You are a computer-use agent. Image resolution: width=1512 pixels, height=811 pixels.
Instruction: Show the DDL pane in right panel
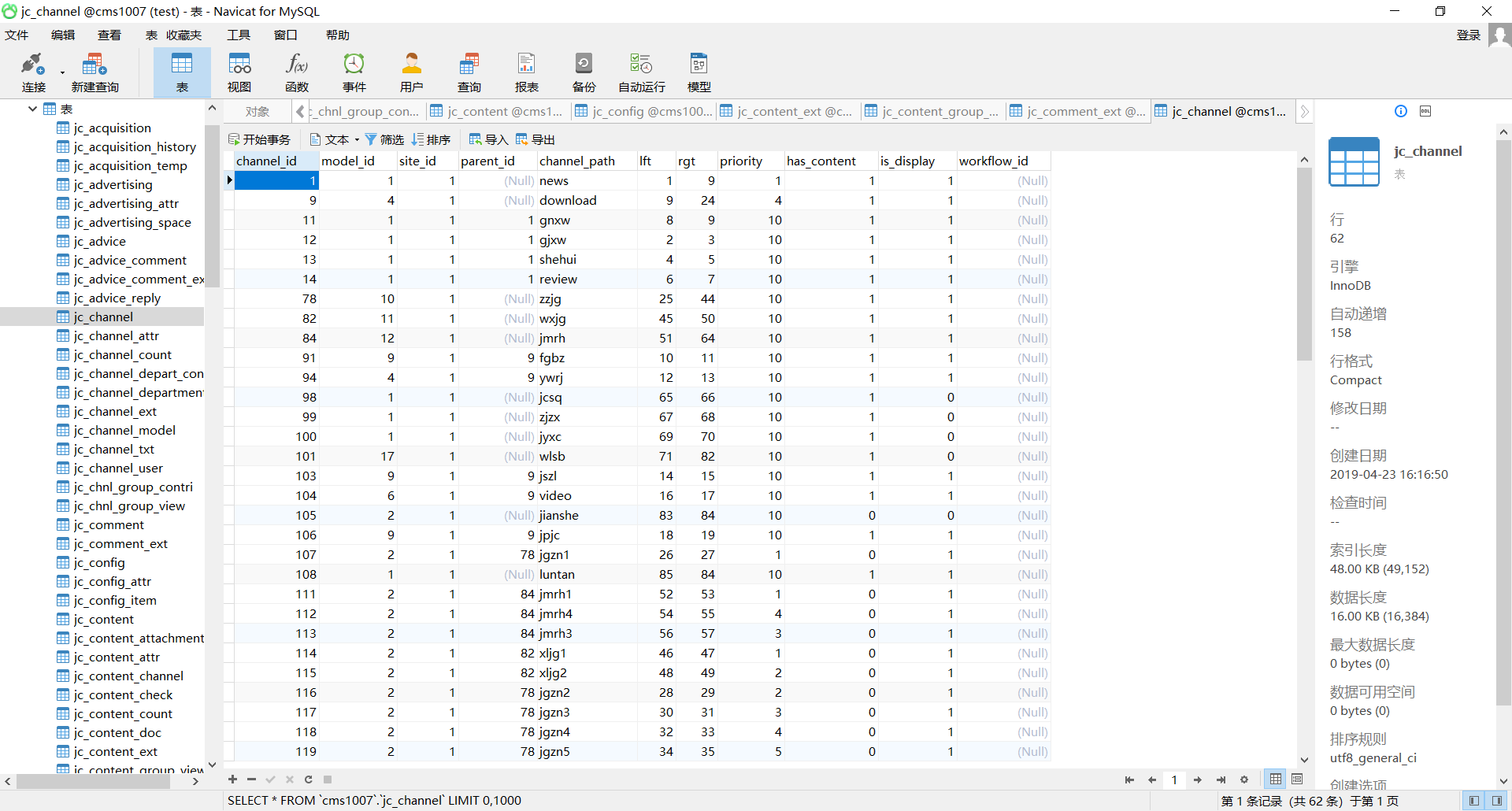pyautogui.click(x=1425, y=111)
